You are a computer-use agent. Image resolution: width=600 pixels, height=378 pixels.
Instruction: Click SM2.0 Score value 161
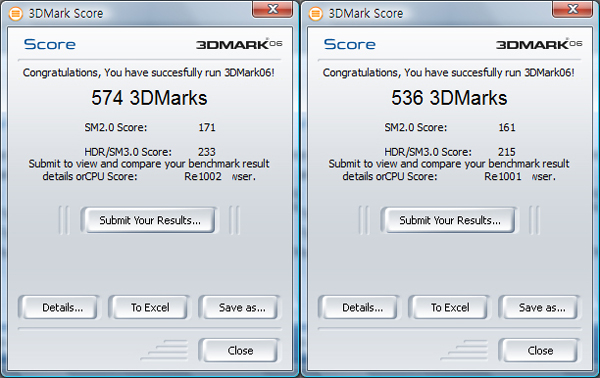(507, 127)
